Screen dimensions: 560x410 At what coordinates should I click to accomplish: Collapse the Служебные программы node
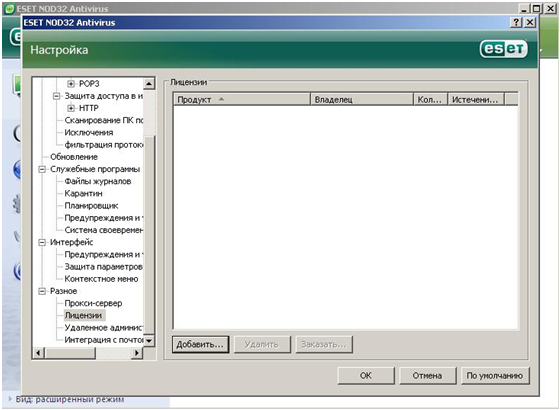(42, 169)
